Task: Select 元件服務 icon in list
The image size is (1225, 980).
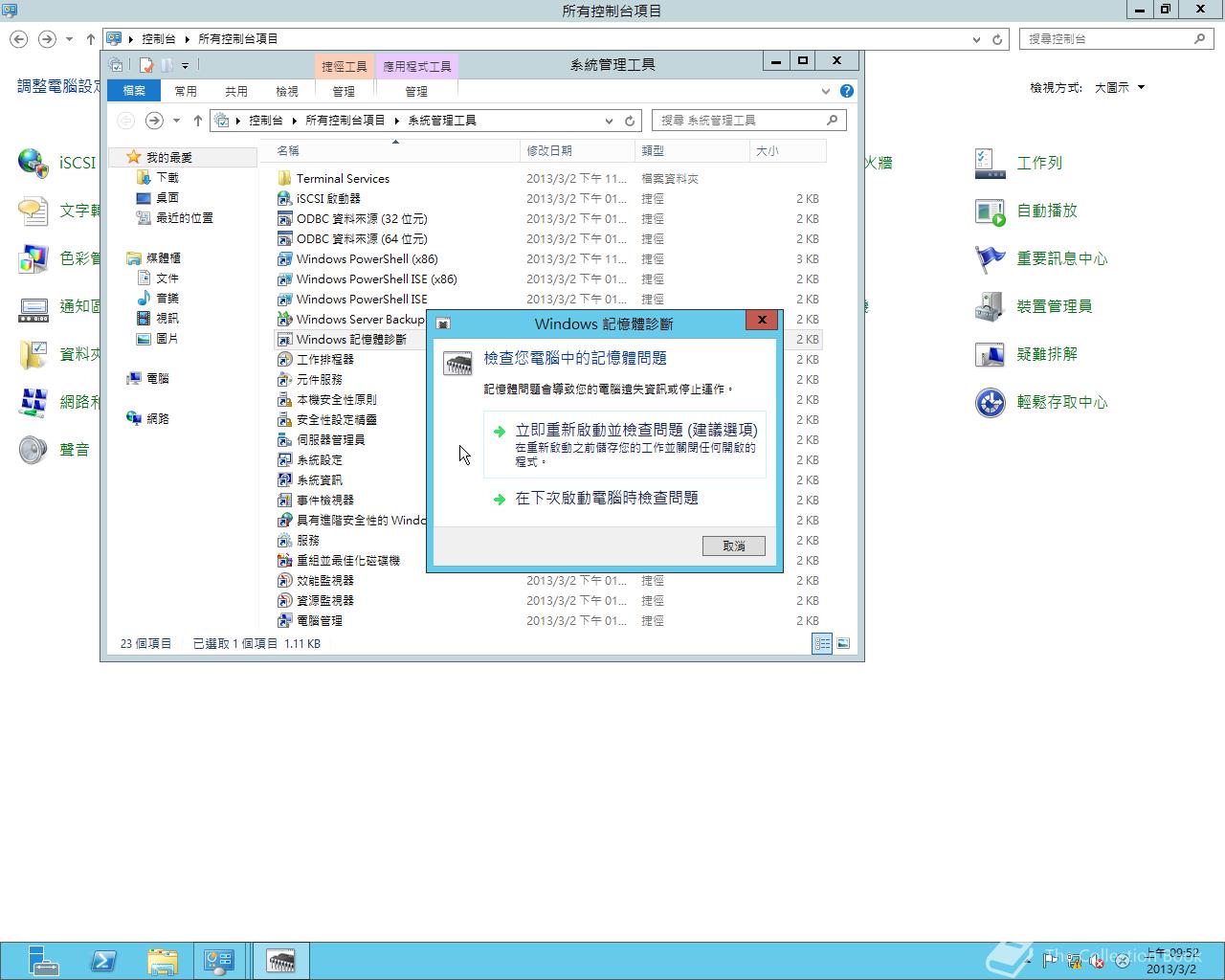Action: coord(284,379)
